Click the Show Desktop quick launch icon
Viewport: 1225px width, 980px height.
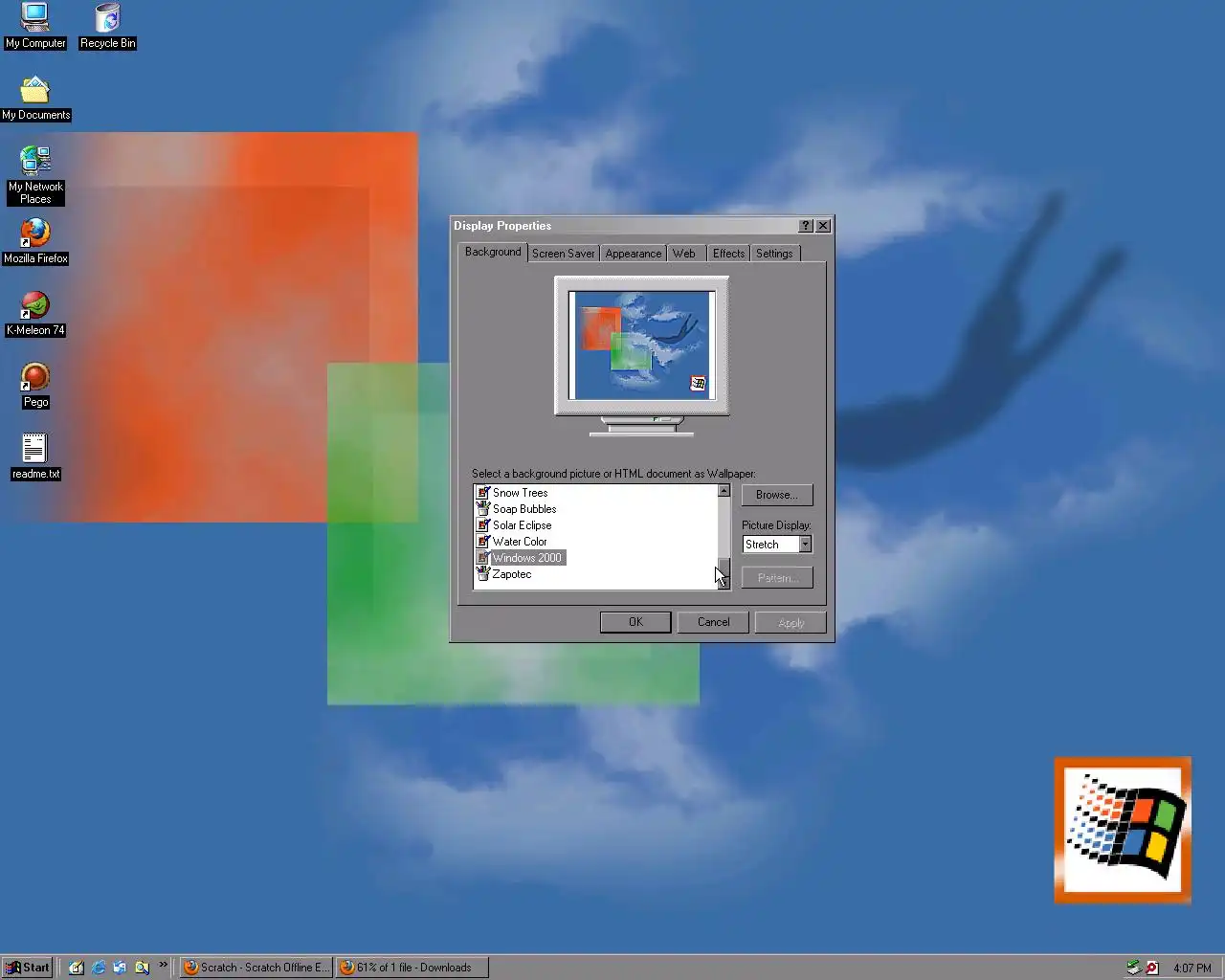77,968
